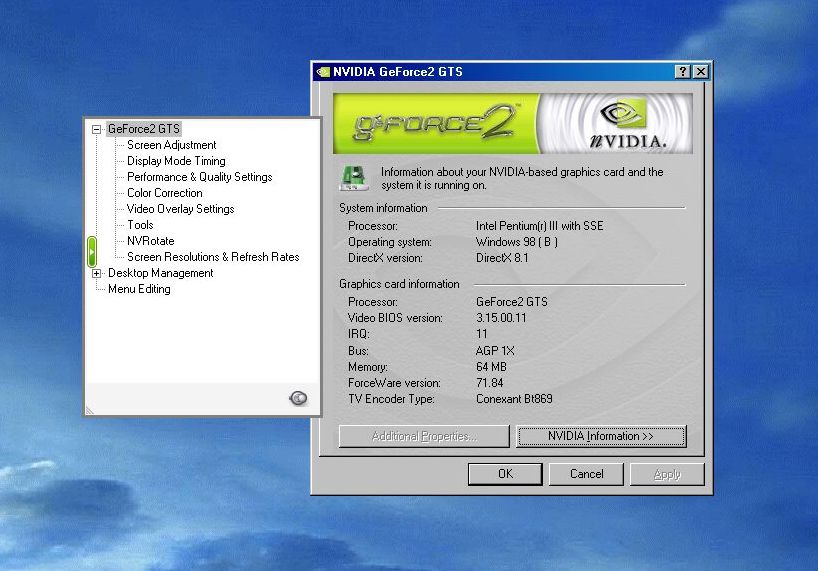The image size is (818, 571).
Task: Click the 'Graphics card information' heading
Action: 400,284
